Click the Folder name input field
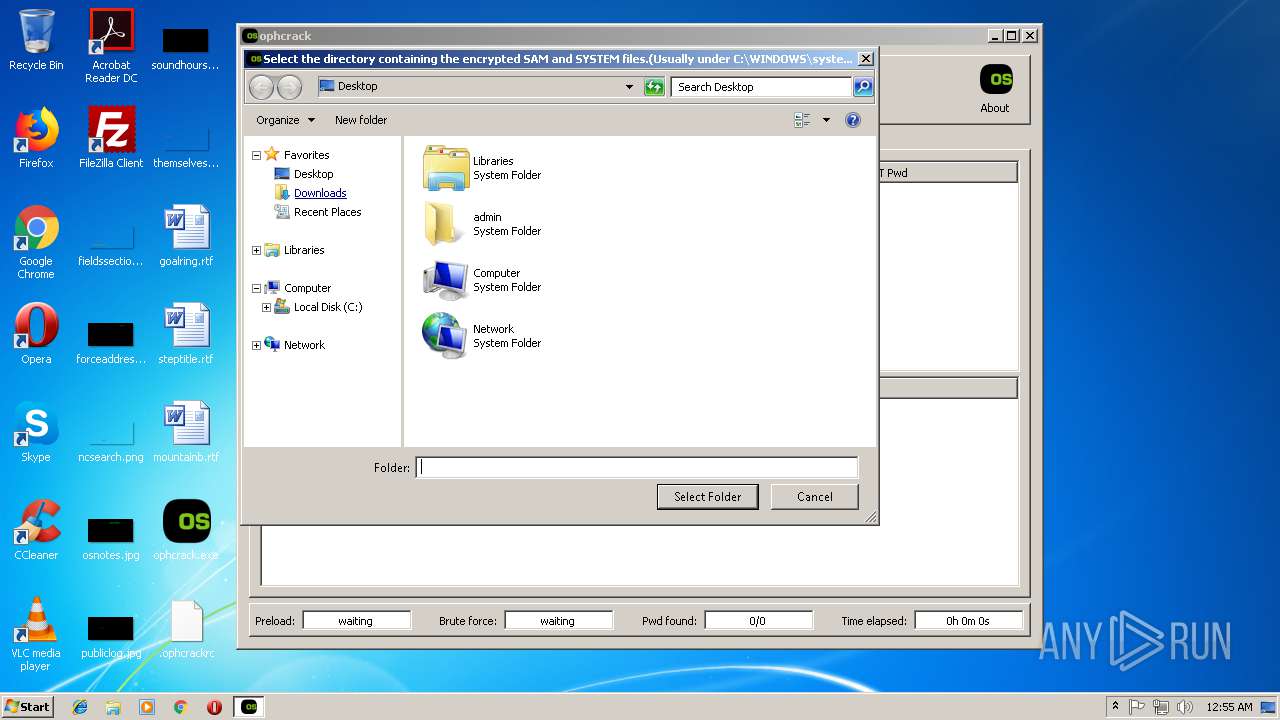The height and width of the screenshot is (720, 1280). click(636, 467)
